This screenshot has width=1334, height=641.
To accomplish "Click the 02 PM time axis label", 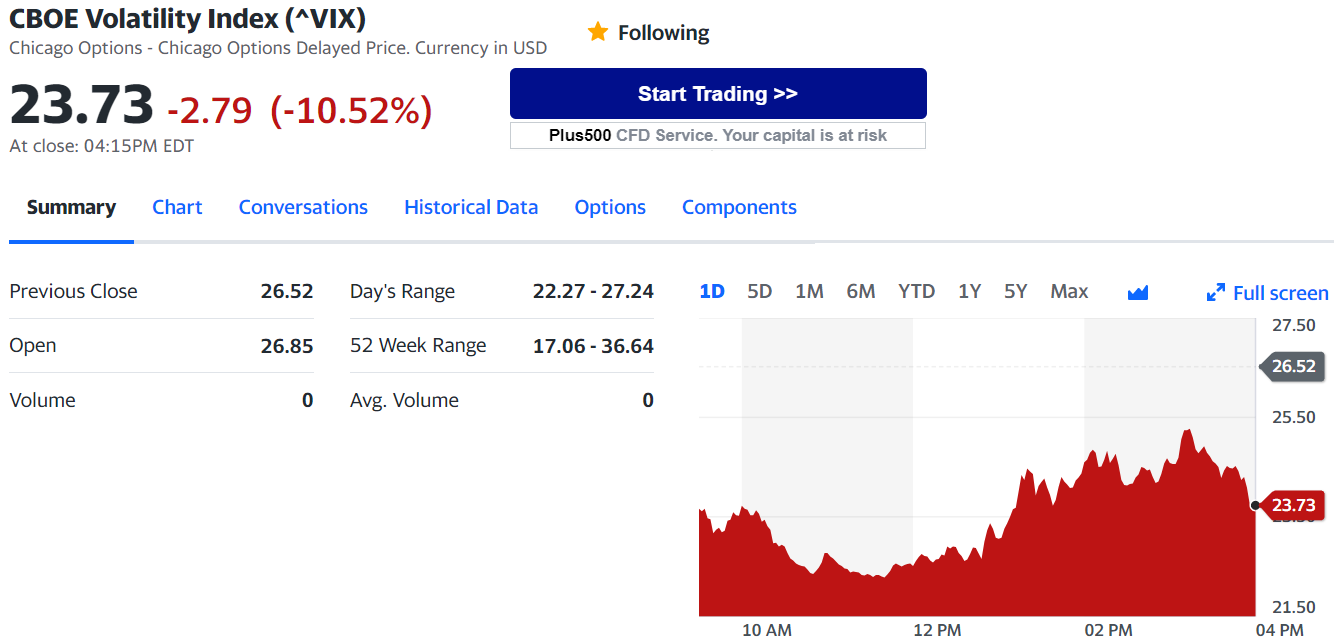I will [1108, 630].
